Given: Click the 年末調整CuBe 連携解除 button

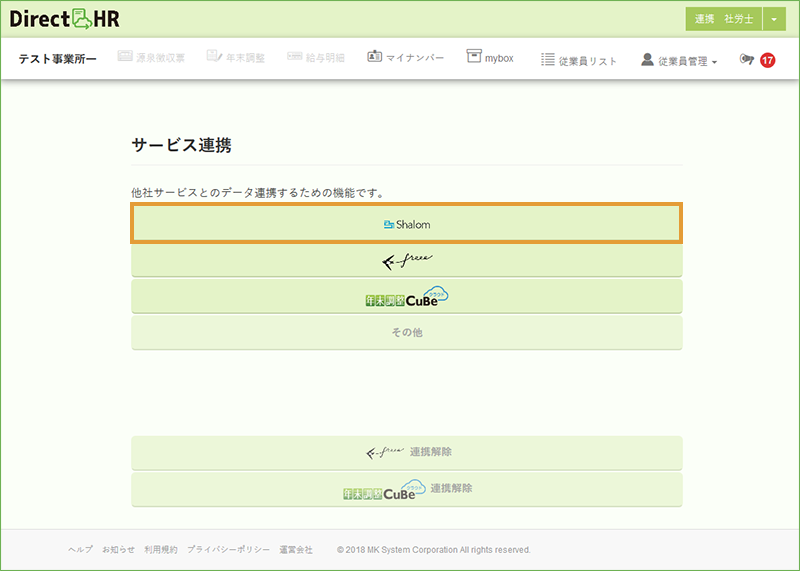Looking at the screenshot, I should [407, 489].
